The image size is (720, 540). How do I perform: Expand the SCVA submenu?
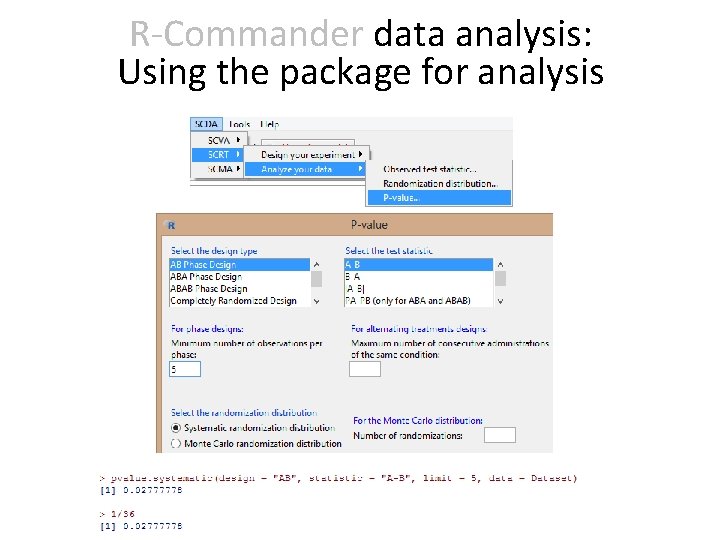click(x=220, y=140)
